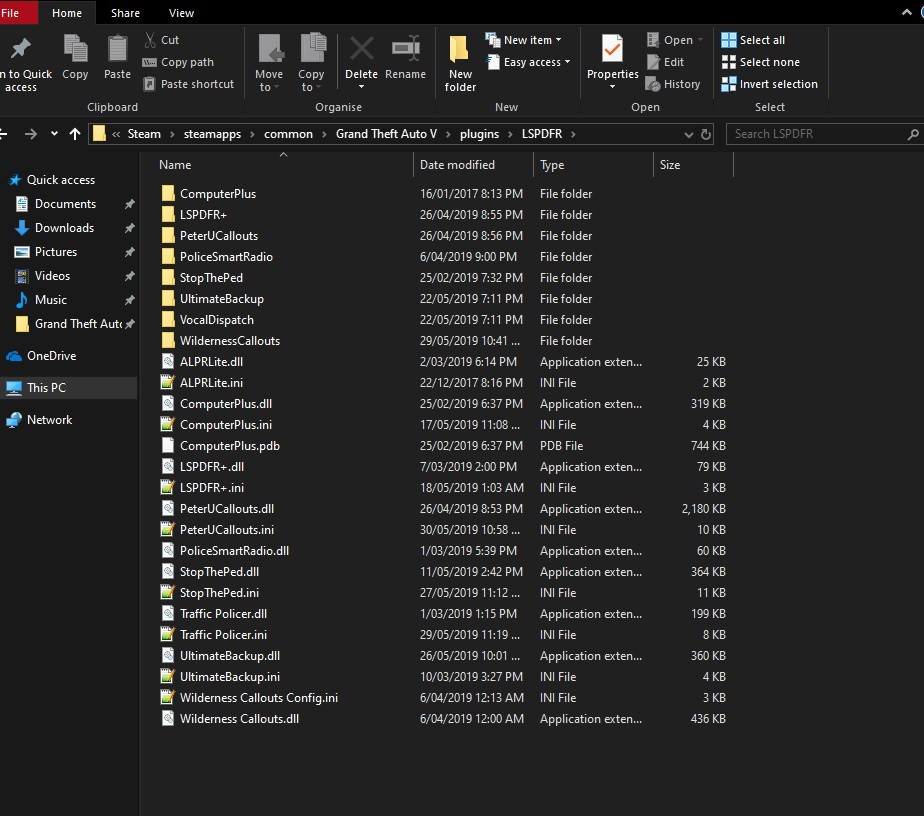The image size is (924, 816).
Task: Refresh the folder using address bar icon
Action: [706, 134]
